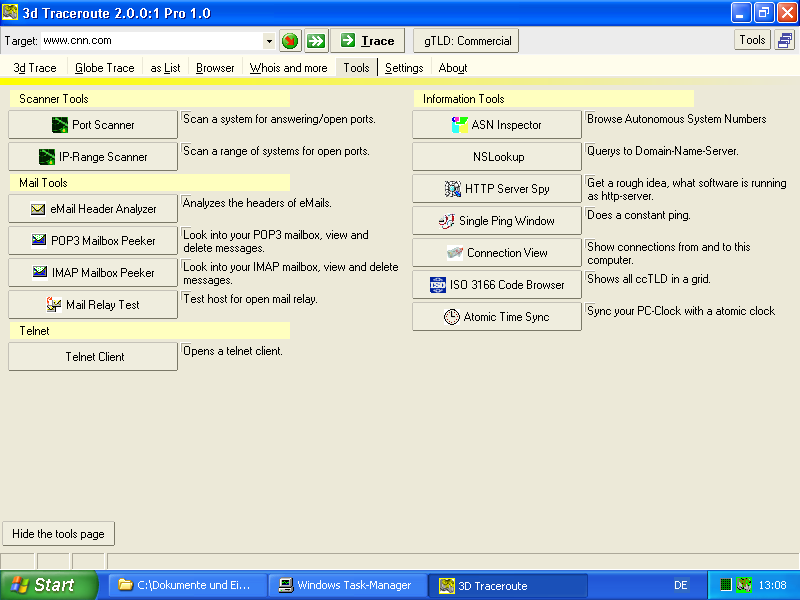Launch the HTTP Server Spy

point(497,189)
